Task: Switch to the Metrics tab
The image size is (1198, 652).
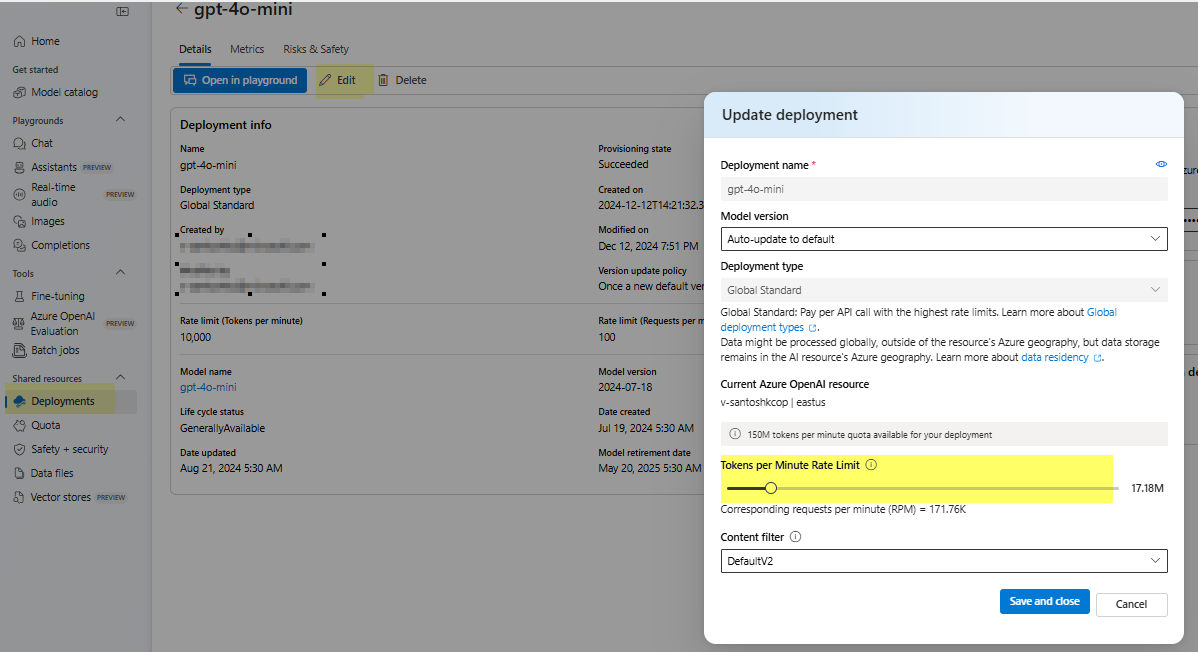Action: 247,49
